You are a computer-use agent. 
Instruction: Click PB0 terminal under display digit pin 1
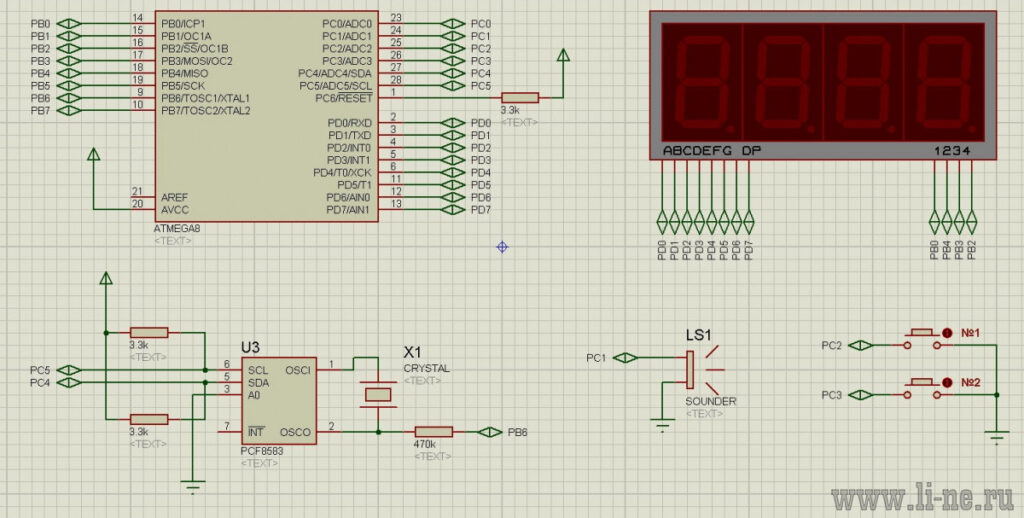point(935,222)
